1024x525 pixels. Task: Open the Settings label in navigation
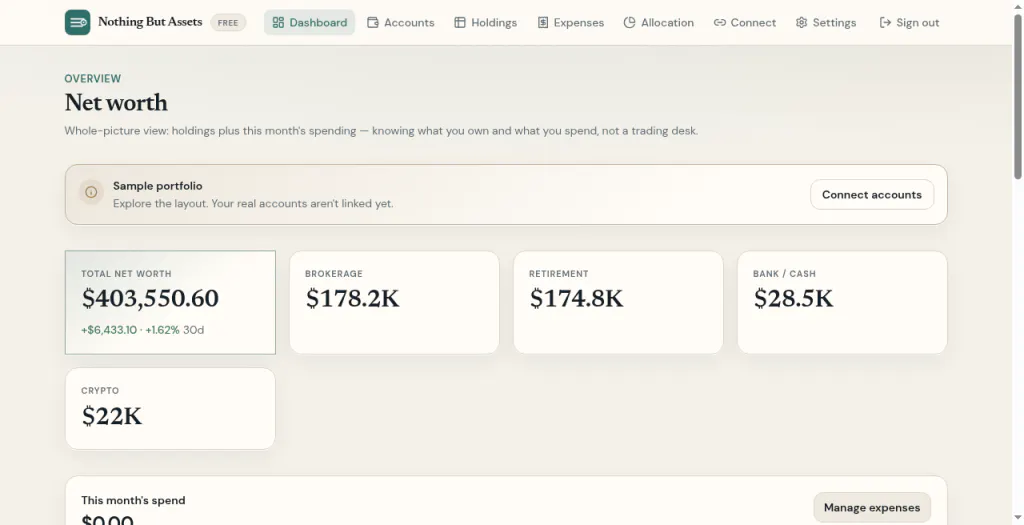834,22
